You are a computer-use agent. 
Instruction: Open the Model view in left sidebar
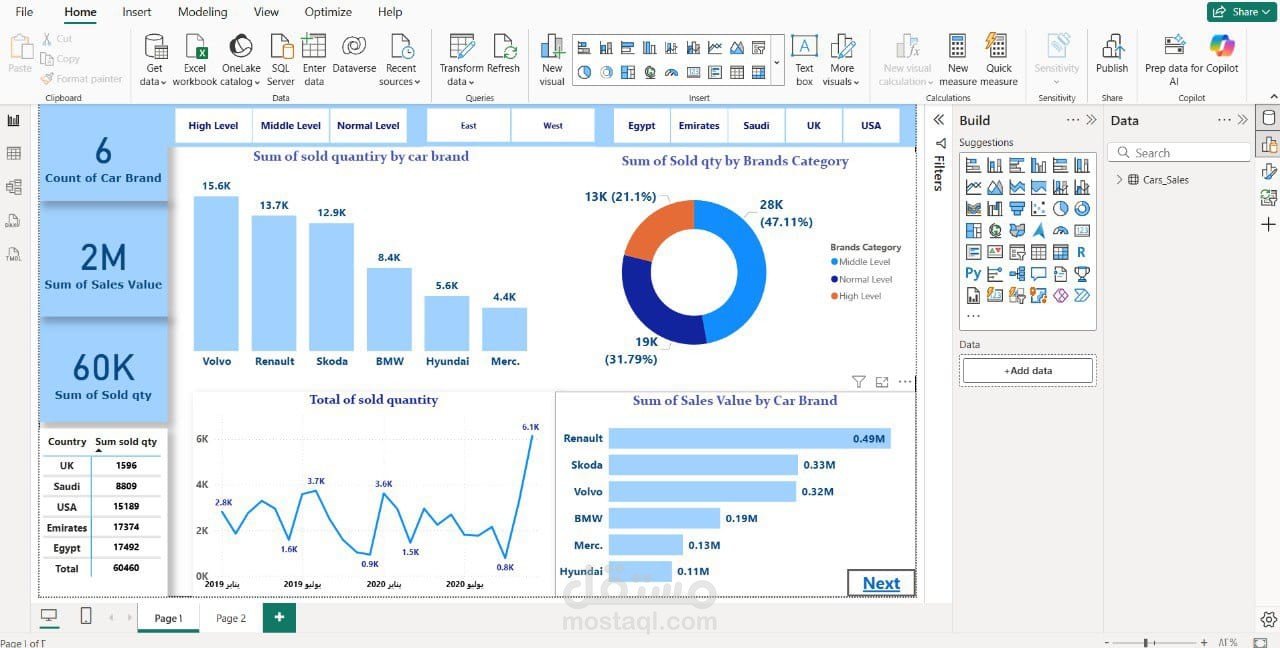[x=14, y=187]
